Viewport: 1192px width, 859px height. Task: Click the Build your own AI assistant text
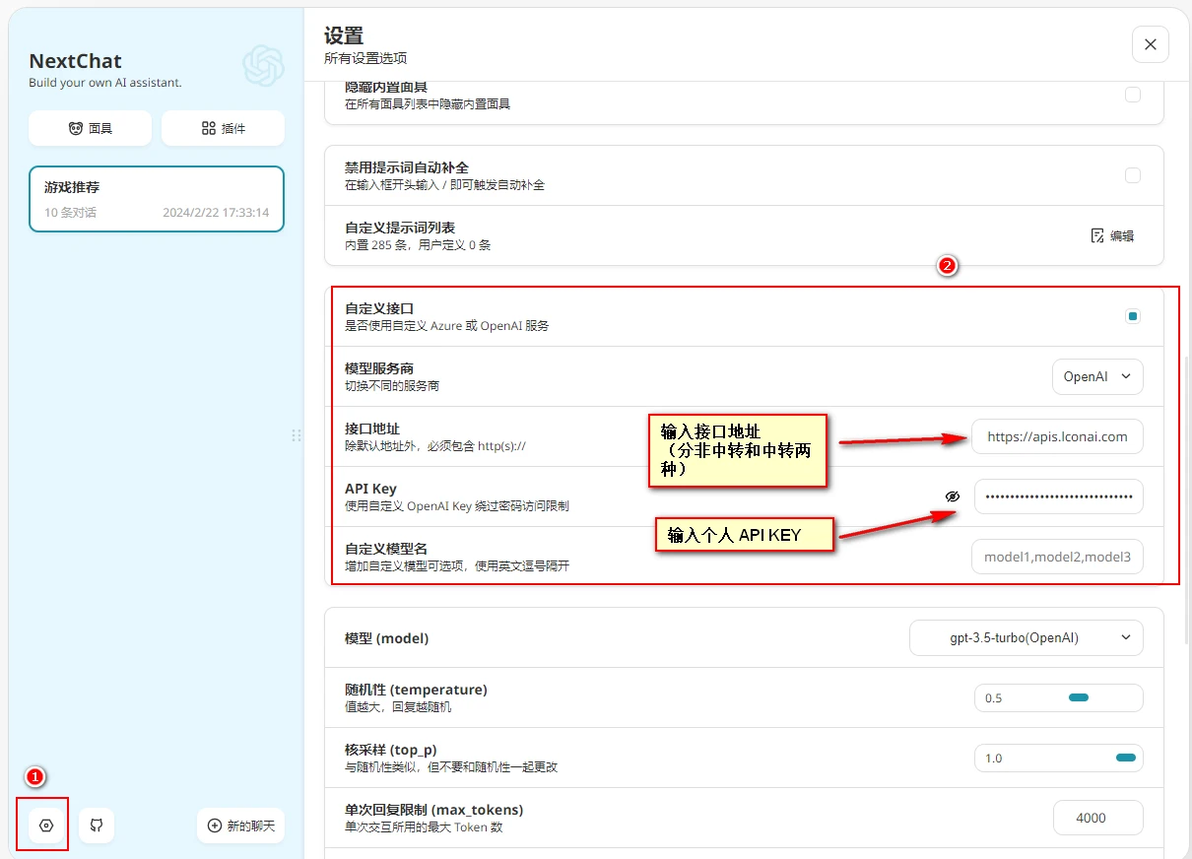coord(105,82)
